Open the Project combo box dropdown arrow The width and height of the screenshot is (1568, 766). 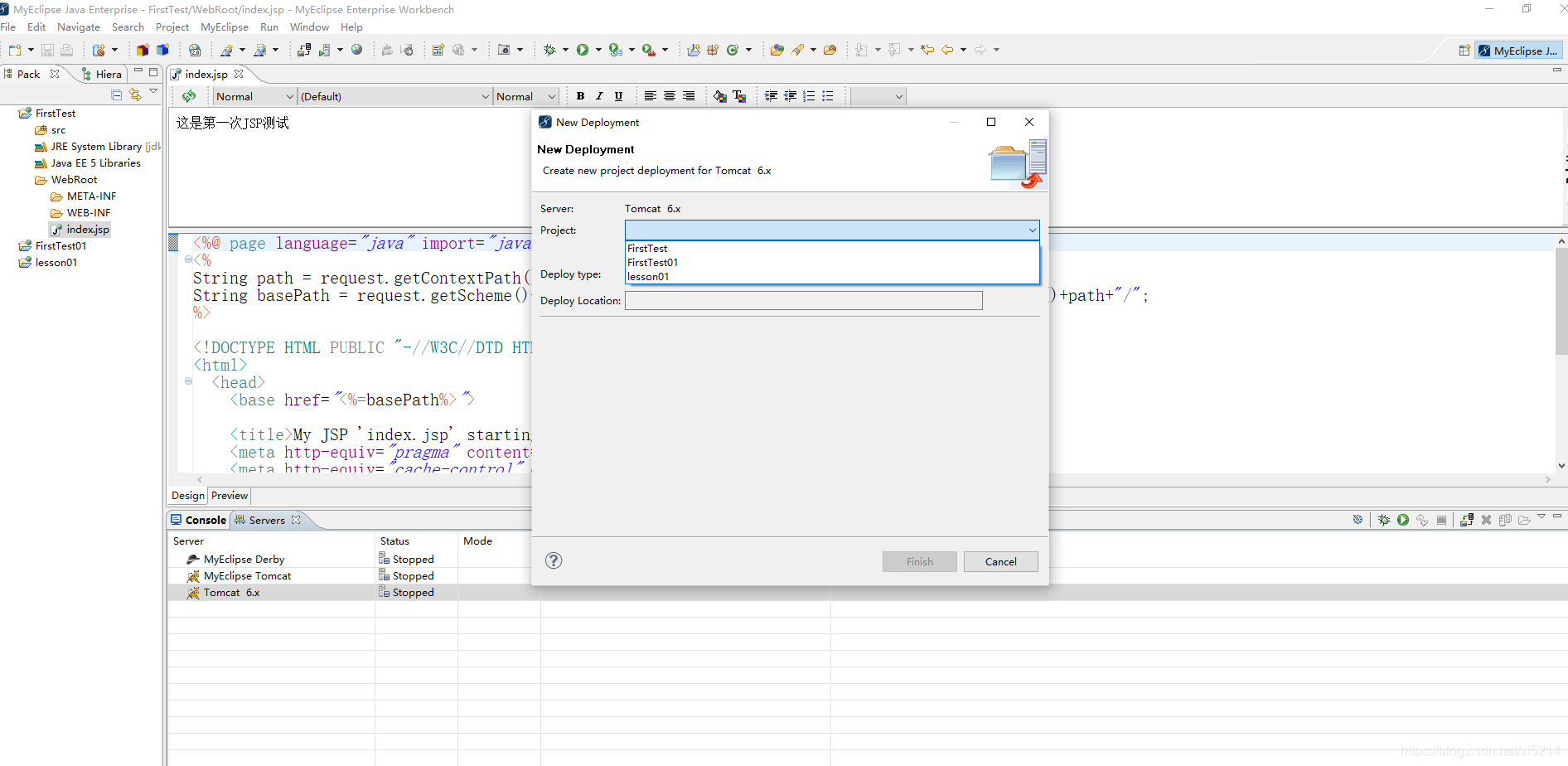(x=1032, y=230)
